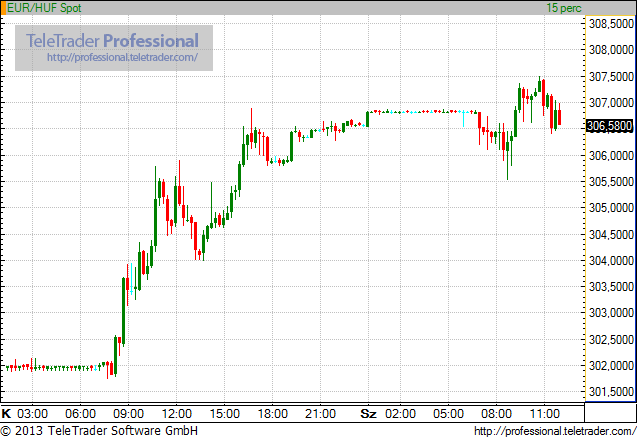Open the professional.teletrader.com link in footer
Screen dimensions: 637x440
555,431
